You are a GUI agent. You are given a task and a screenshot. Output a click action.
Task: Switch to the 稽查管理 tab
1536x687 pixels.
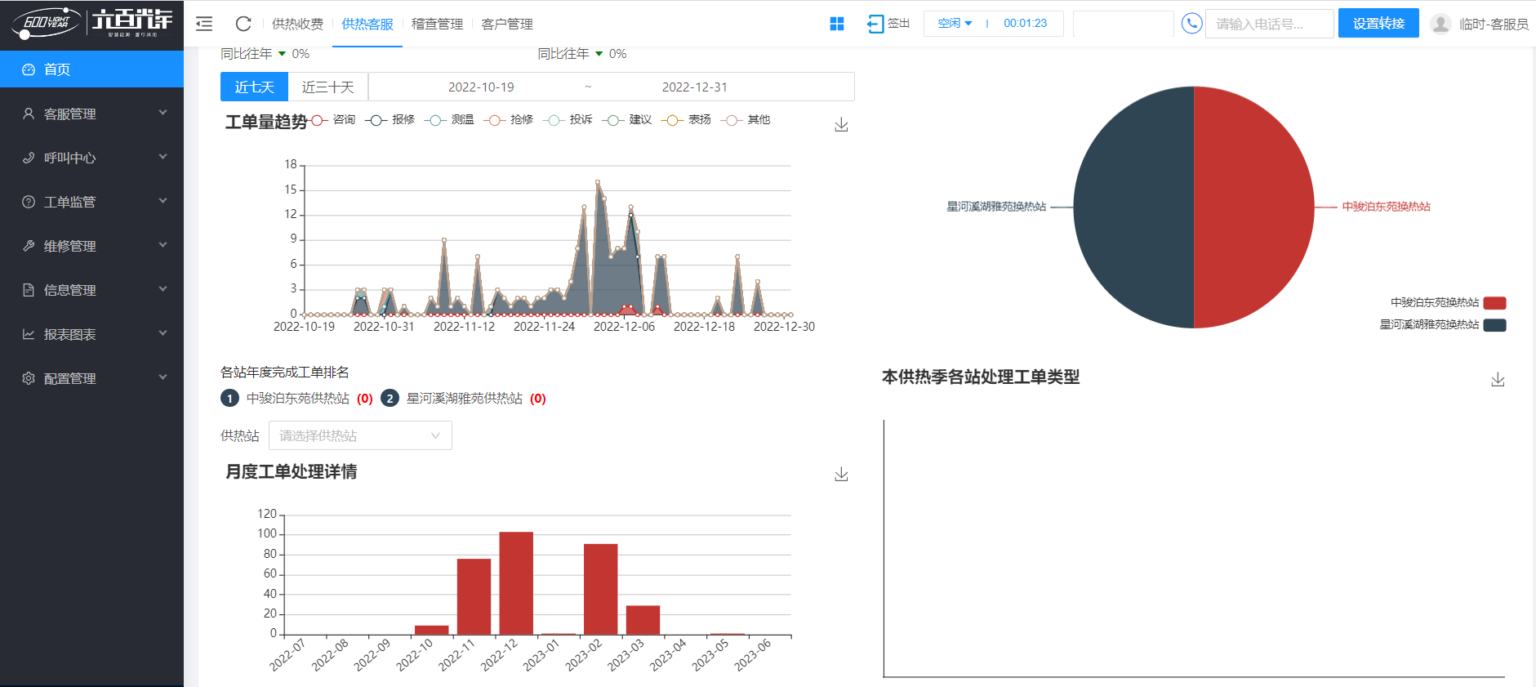coord(437,24)
